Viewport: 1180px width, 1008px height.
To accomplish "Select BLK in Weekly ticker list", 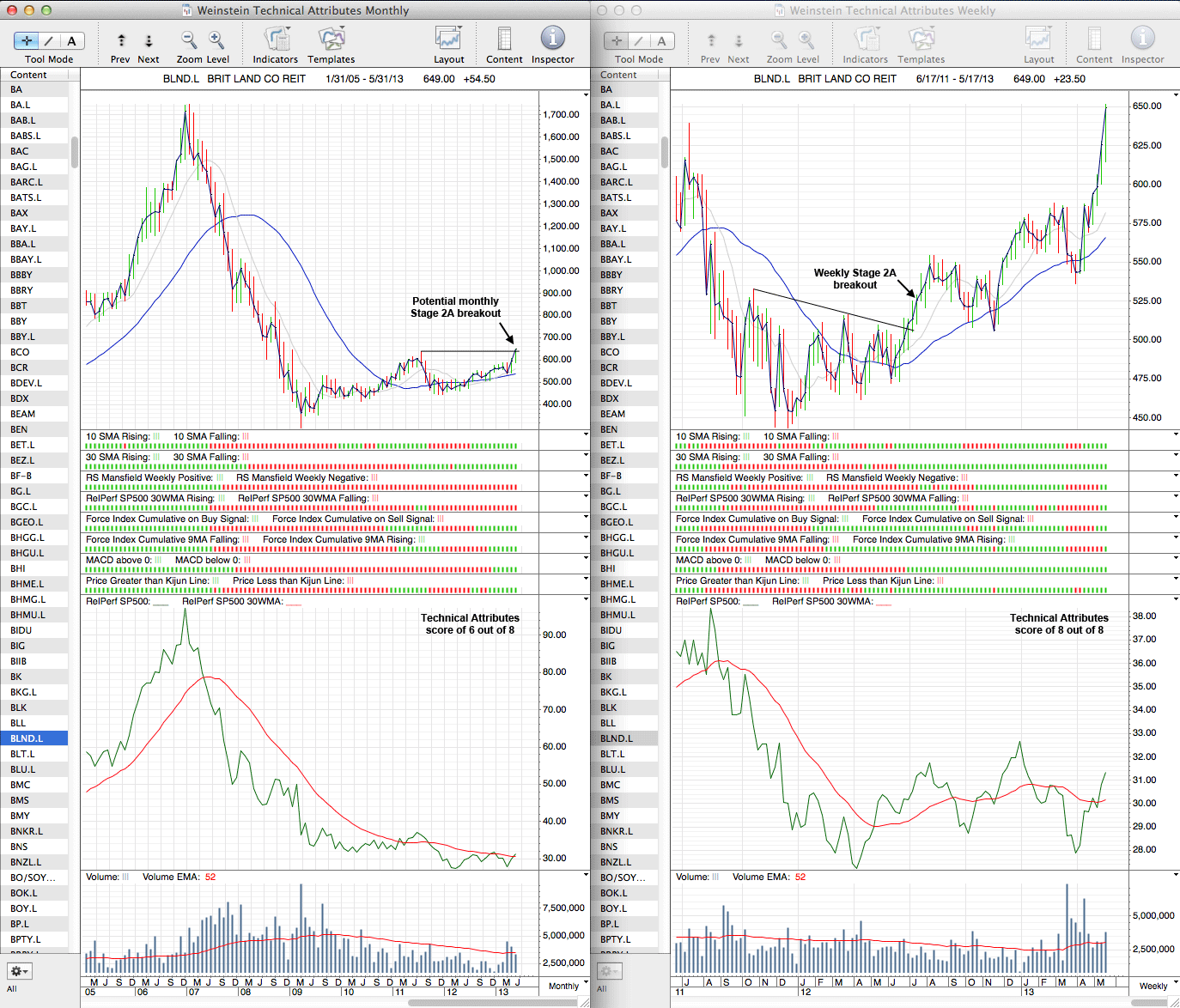I will [624, 707].
